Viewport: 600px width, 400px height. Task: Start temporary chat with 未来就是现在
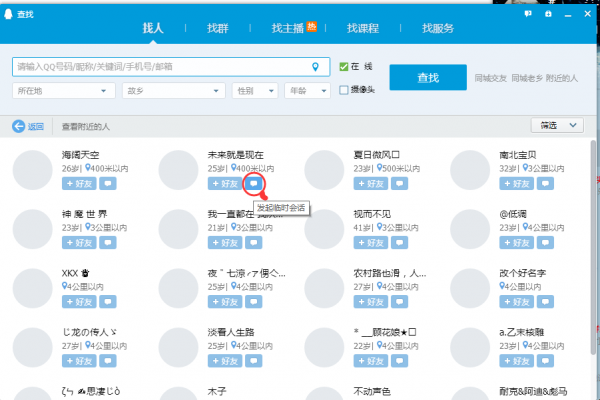(x=254, y=185)
